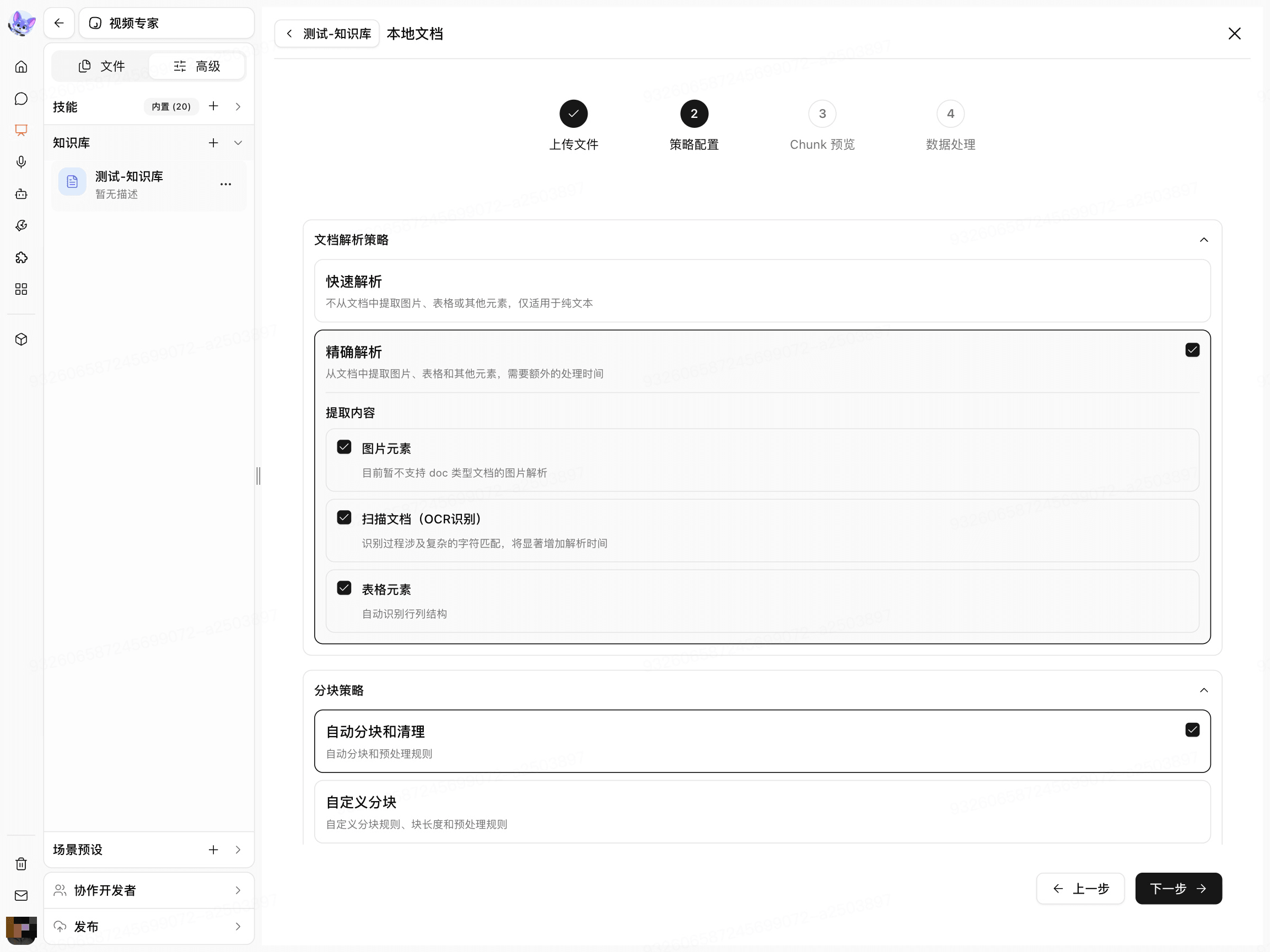Add a scene preset with 场景预设 plus icon
Screen dimensions: 1270x952
pos(213,850)
